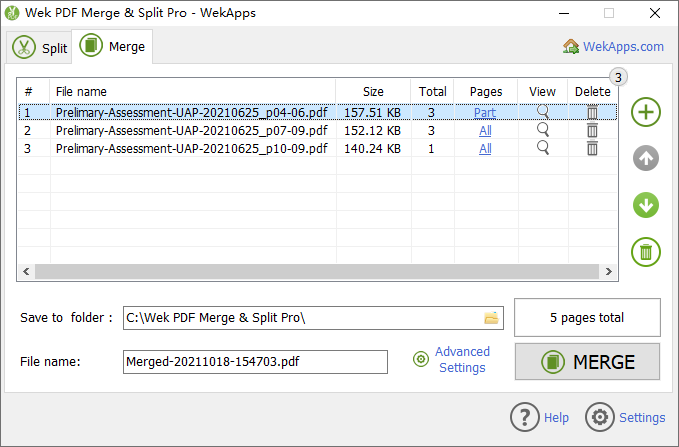Click the 152.12 KB size cell

pos(372,130)
